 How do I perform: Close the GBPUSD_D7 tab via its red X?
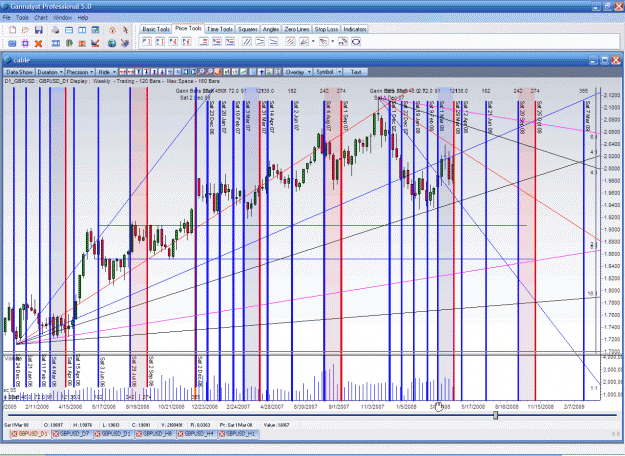point(56,434)
